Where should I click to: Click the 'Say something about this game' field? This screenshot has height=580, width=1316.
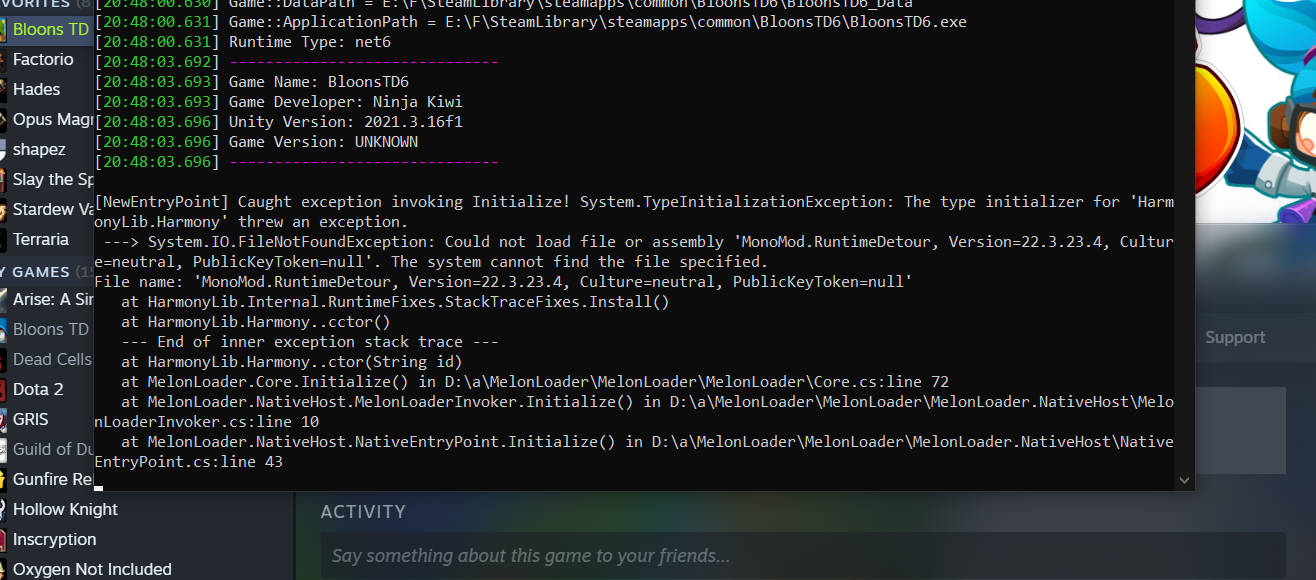(x=802, y=556)
